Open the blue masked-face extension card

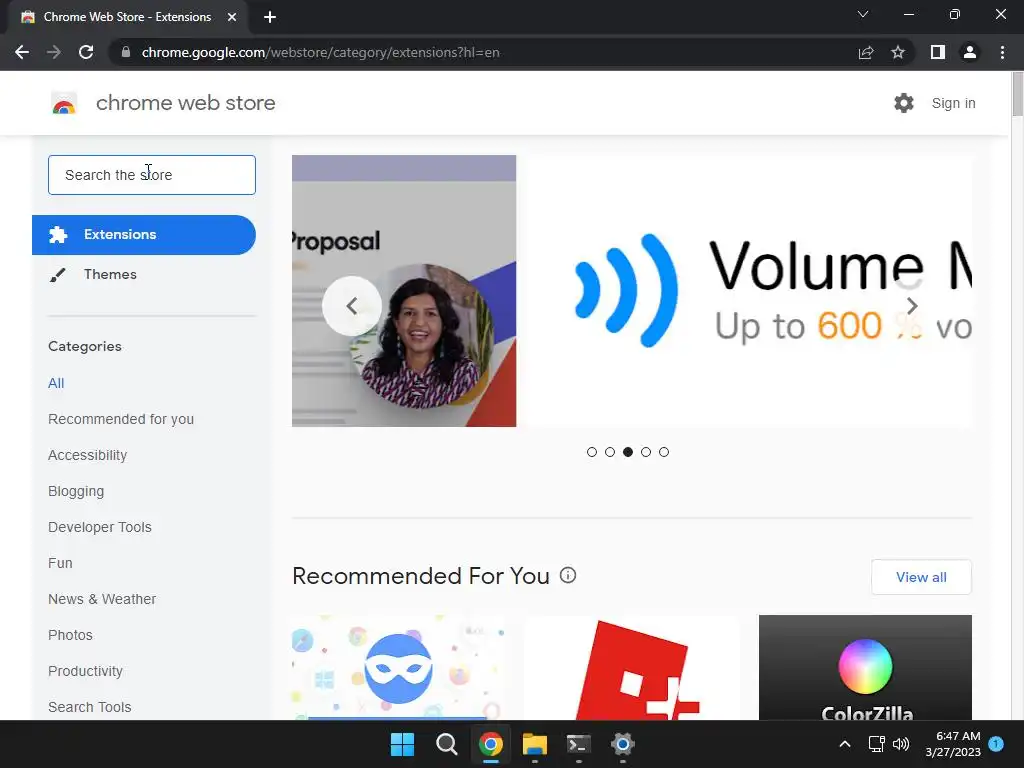pyautogui.click(x=398, y=667)
